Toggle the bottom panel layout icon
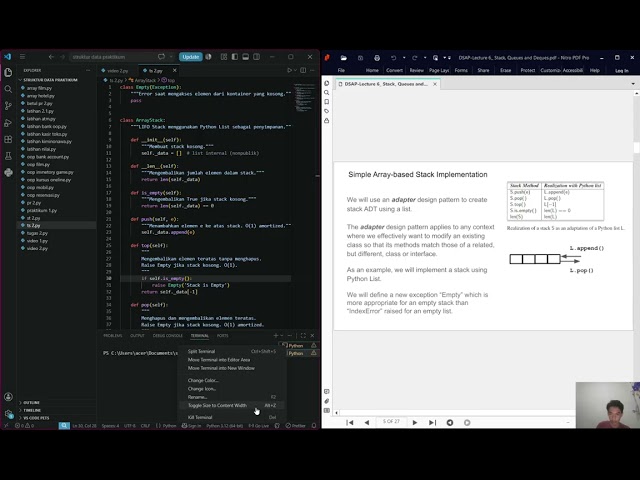Image resolution: width=640 pixels, height=480 pixels. click(x=246, y=57)
